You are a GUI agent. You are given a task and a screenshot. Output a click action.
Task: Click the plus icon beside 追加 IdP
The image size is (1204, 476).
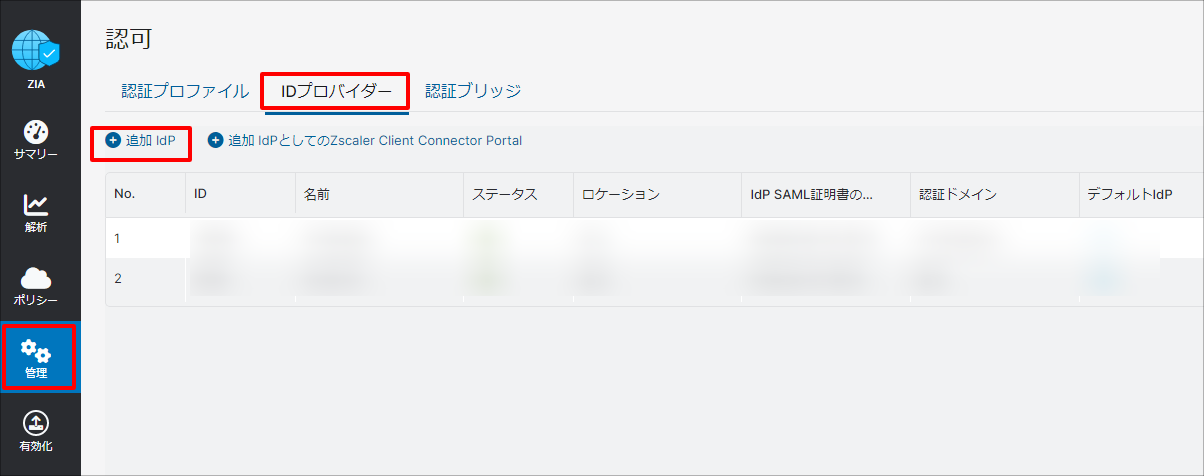113,141
